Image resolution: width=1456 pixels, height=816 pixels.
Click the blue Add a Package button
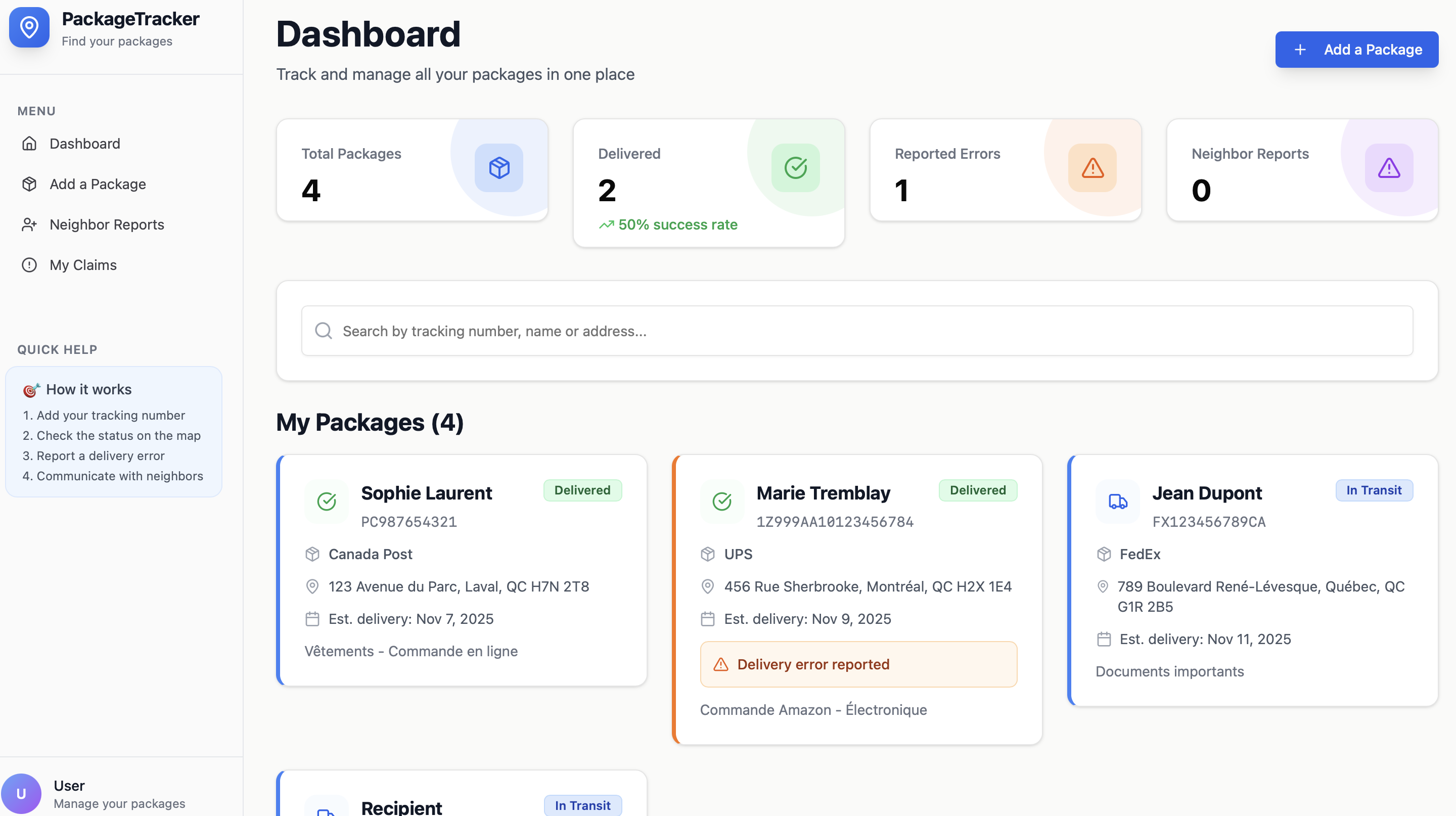[x=1356, y=50]
